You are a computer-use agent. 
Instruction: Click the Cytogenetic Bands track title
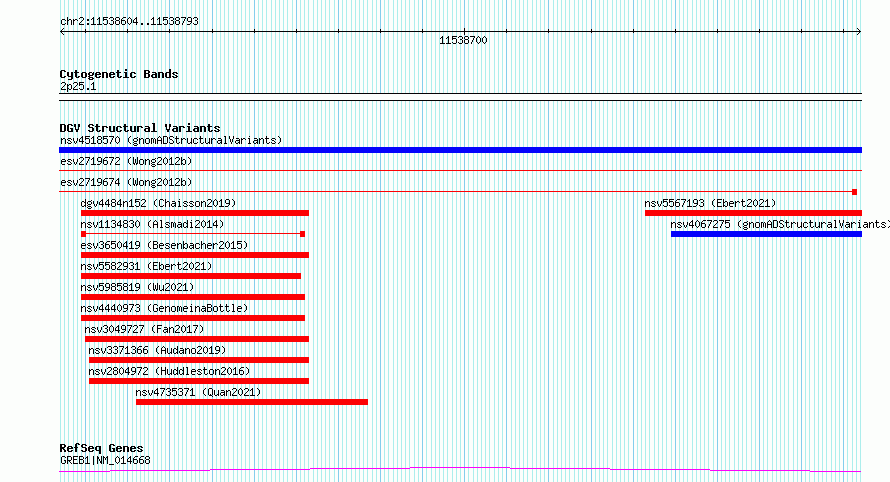(x=119, y=74)
